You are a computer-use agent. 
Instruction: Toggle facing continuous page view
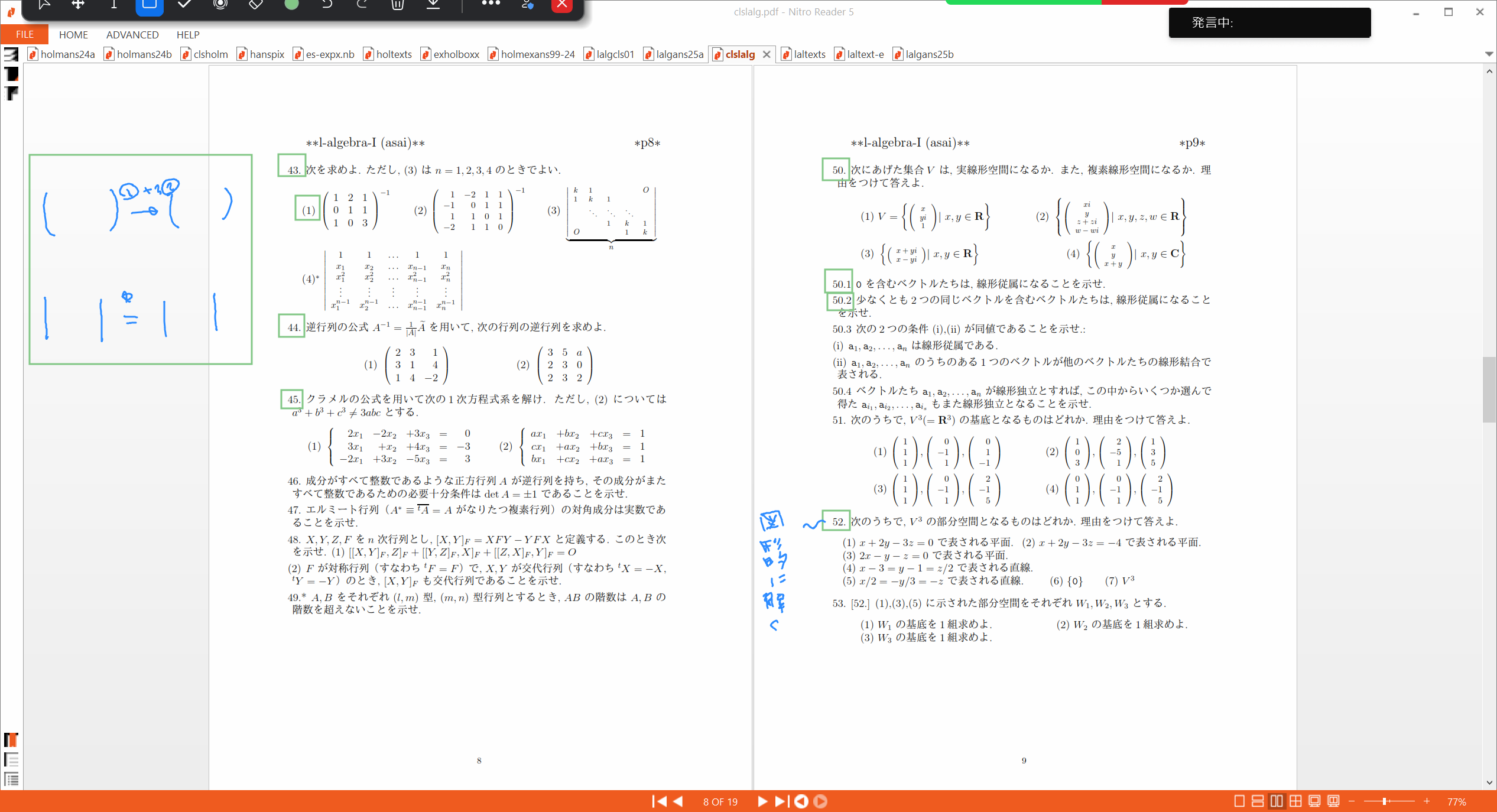coord(1295,801)
